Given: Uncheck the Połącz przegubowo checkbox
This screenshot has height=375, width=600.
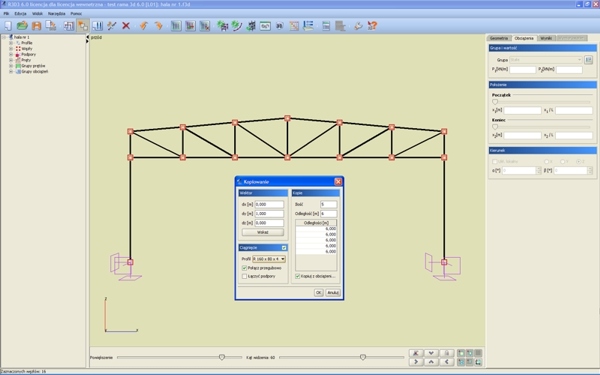Looking at the screenshot, I should (x=244, y=268).
